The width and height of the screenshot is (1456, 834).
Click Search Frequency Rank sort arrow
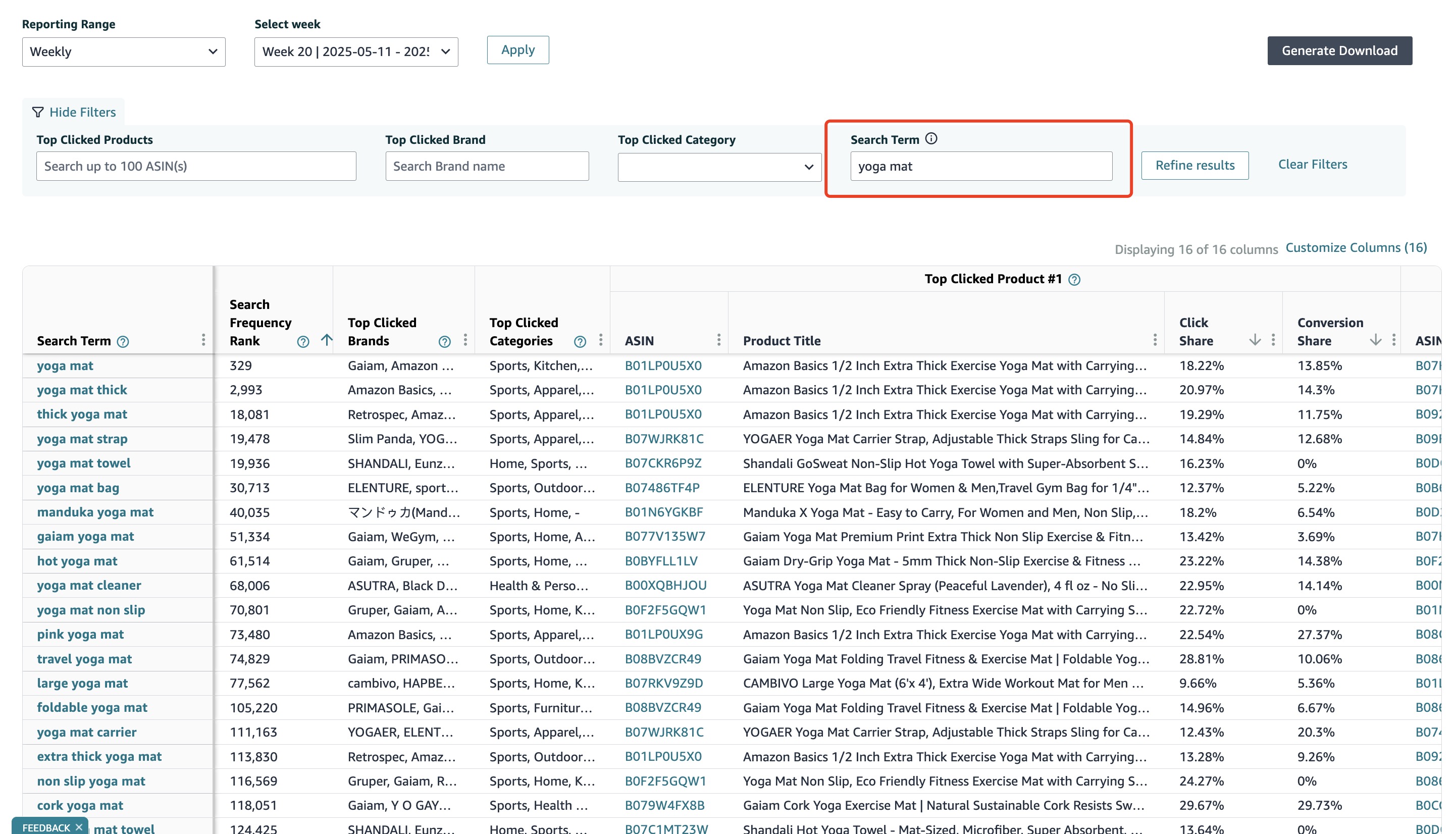coord(327,340)
